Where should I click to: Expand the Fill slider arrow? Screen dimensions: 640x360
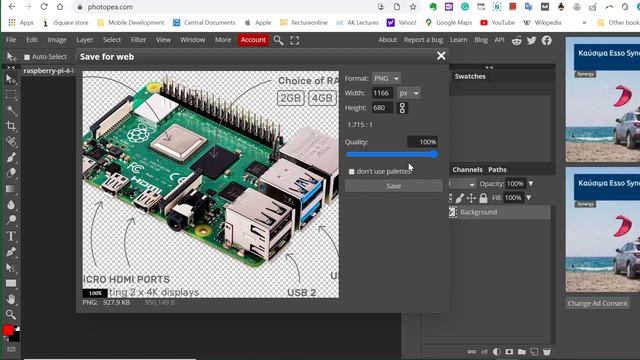point(528,198)
